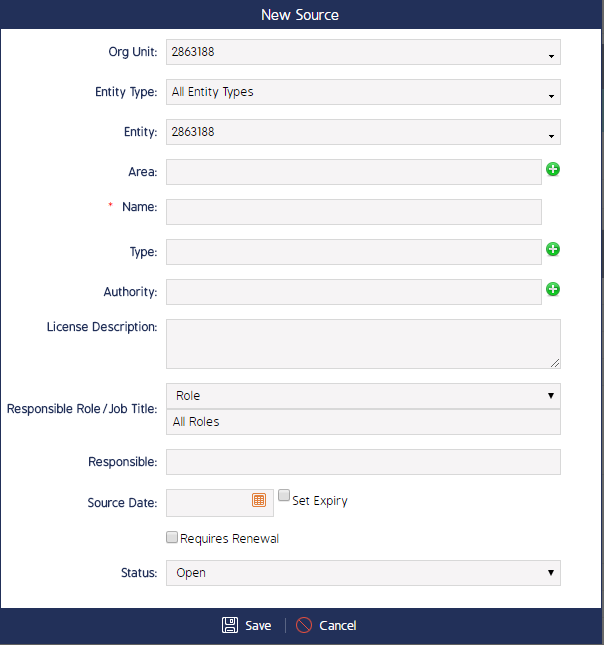
Task: Click the Set Expiry label text
Action: pyautogui.click(x=320, y=501)
